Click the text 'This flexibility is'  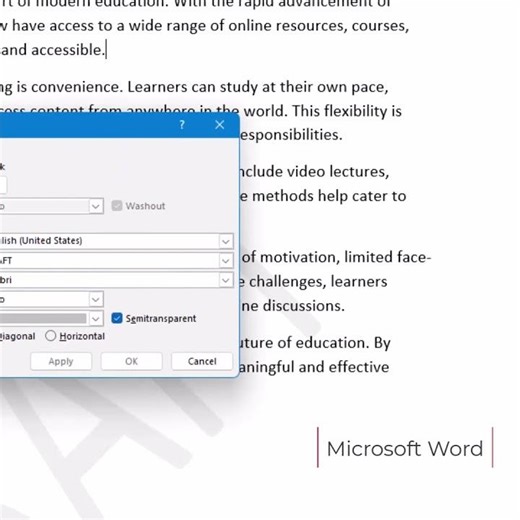(x=347, y=111)
